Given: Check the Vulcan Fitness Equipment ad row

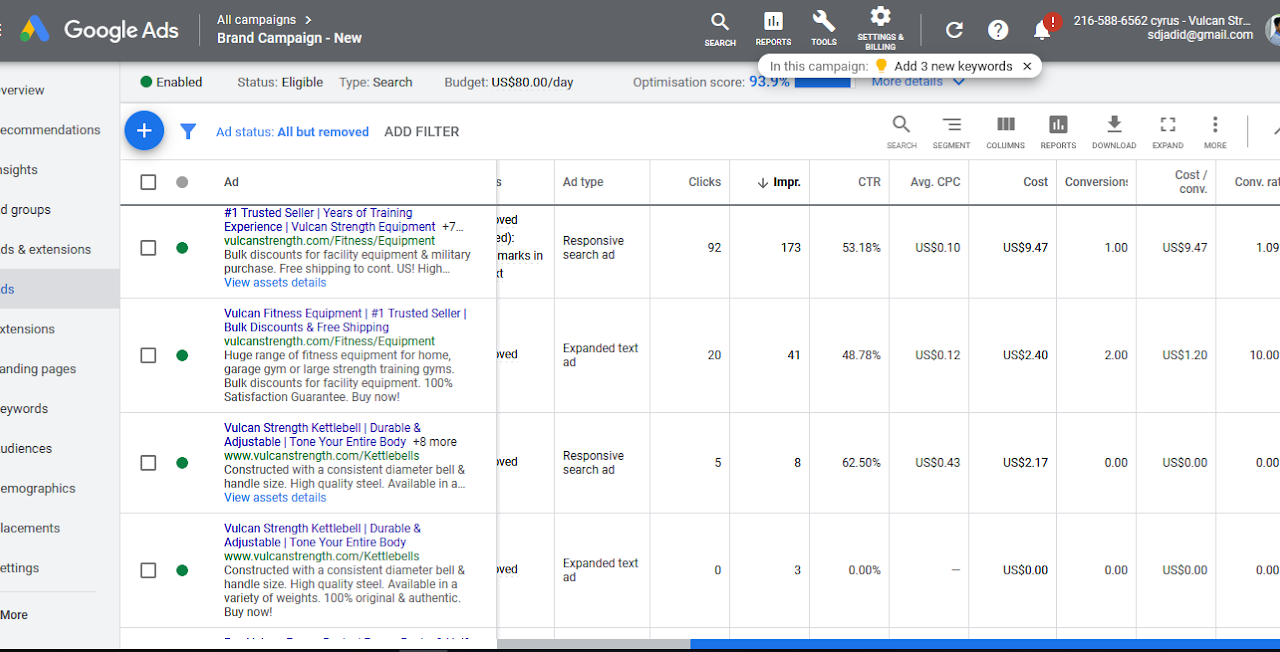Looking at the screenshot, I should tap(148, 355).
